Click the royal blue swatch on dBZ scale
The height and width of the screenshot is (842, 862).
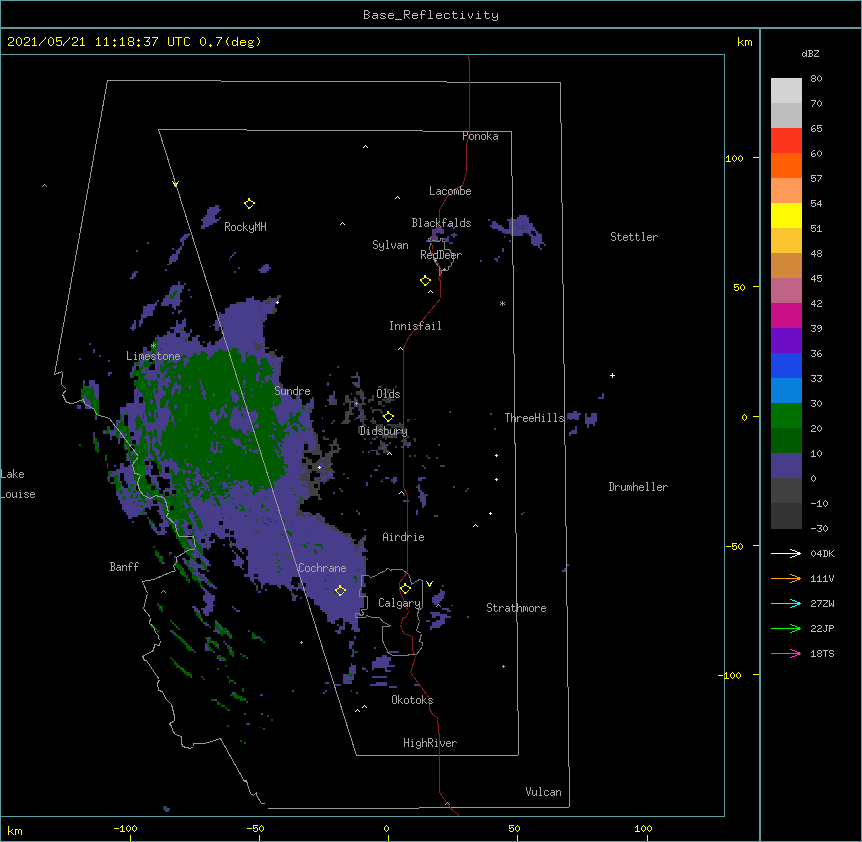pyautogui.click(x=786, y=365)
